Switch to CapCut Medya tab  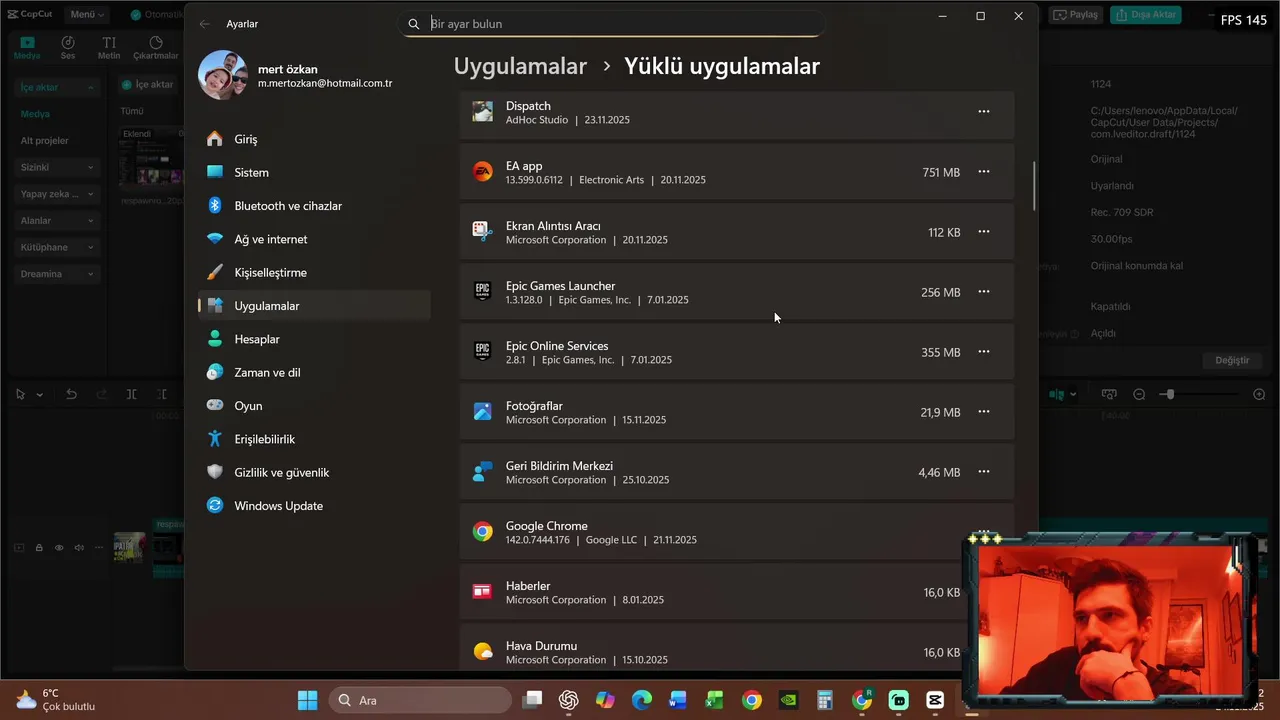[27, 48]
